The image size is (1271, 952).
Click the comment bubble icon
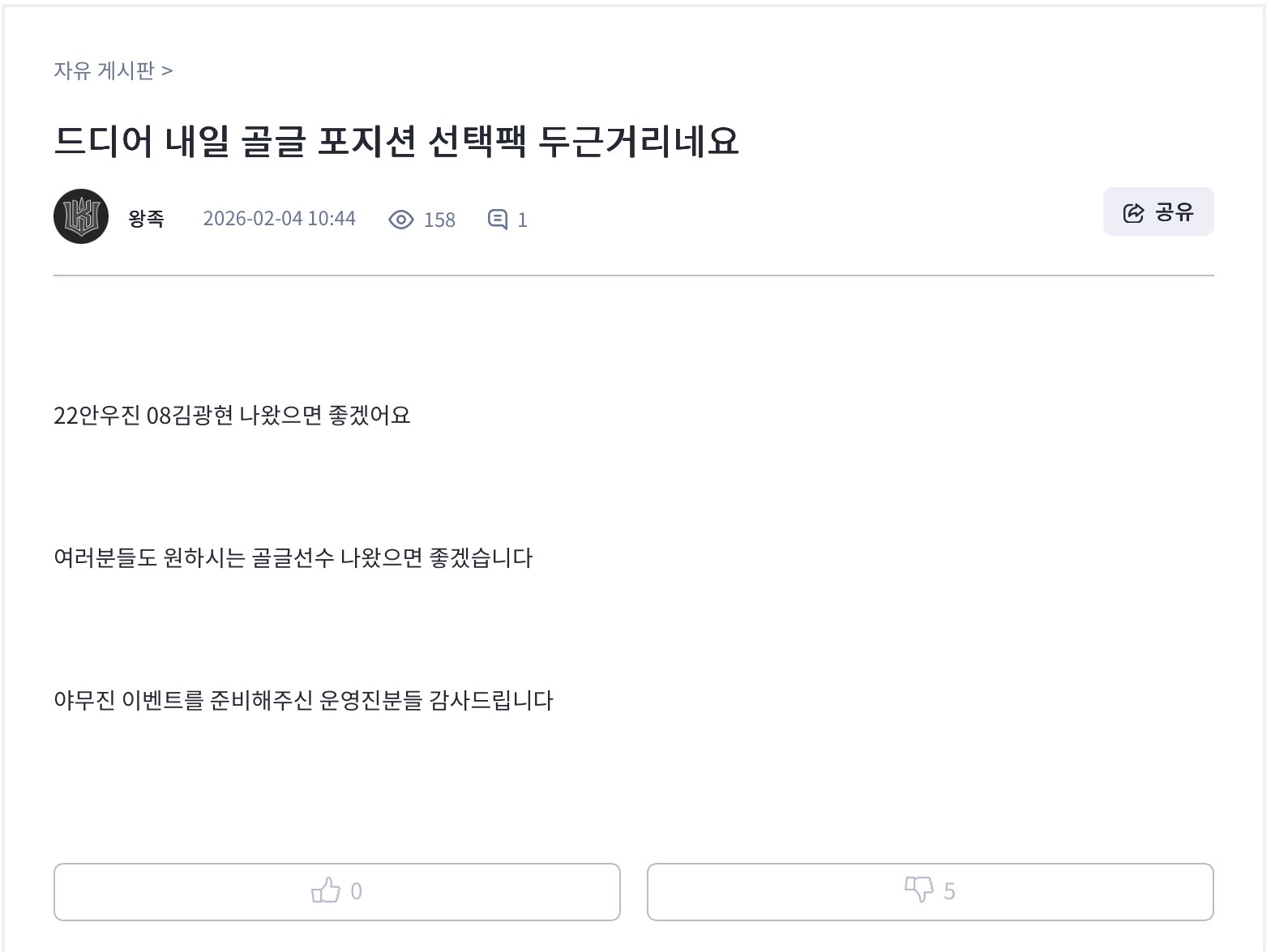click(x=497, y=220)
